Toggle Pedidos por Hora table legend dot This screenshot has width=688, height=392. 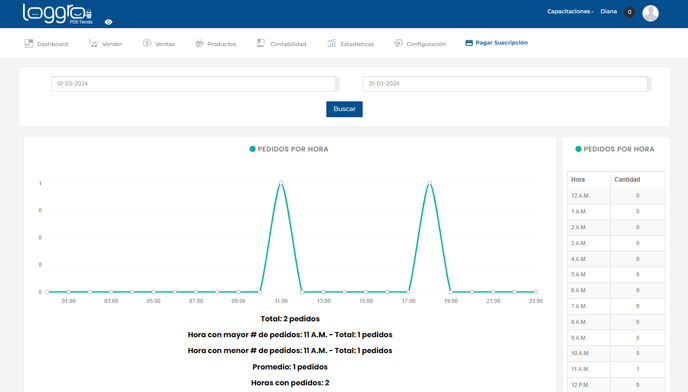578,149
